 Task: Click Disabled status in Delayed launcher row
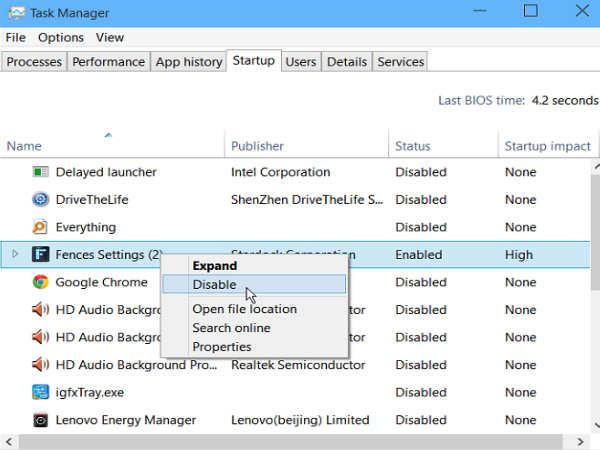coord(421,172)
